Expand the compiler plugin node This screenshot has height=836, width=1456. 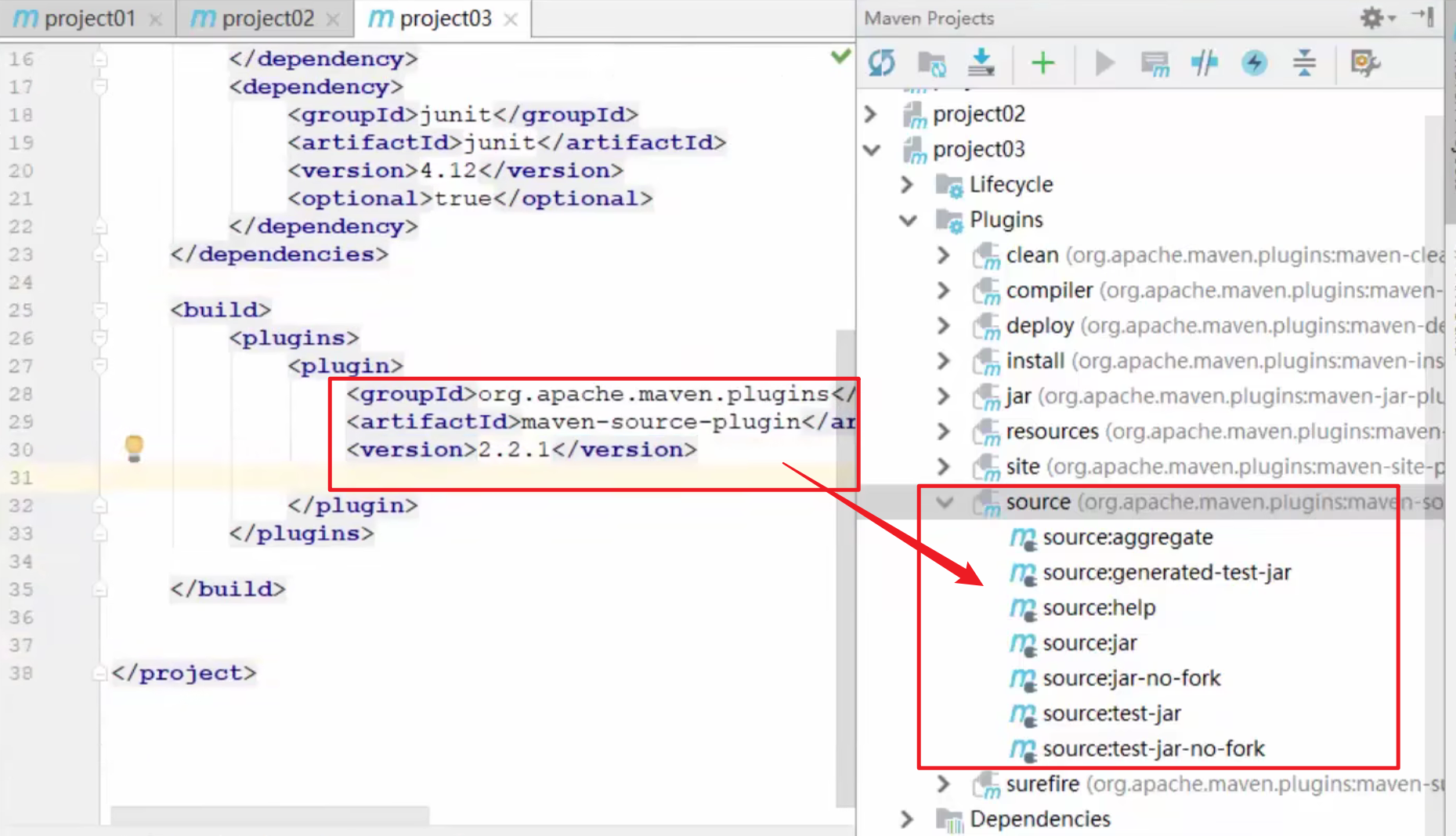pos(944,291)
